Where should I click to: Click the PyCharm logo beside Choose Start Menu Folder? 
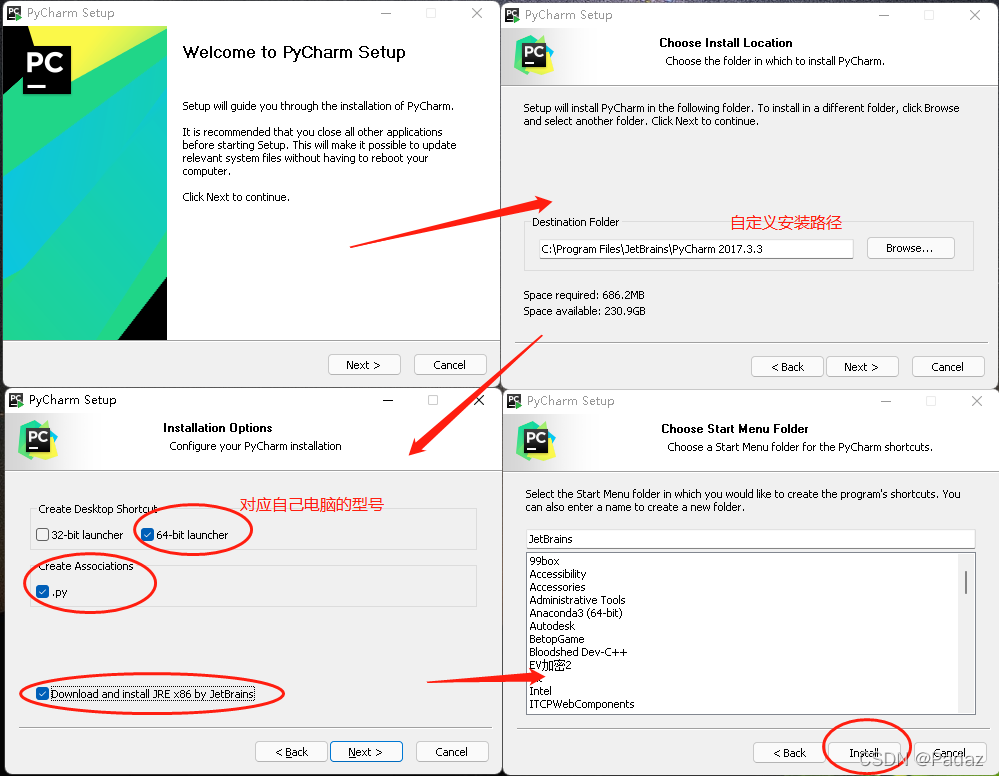[536, 441]
